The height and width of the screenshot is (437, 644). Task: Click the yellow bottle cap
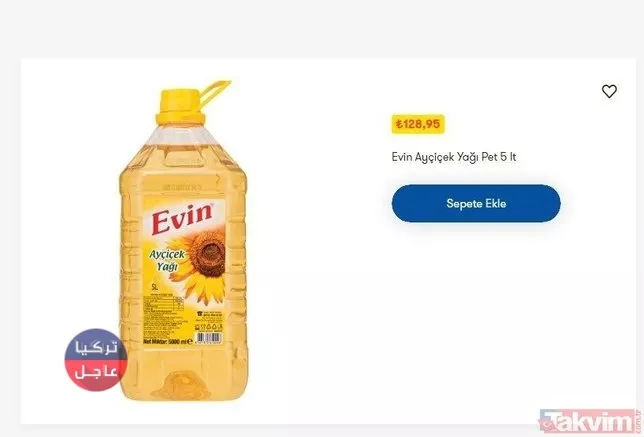click(x=180, y=107)
